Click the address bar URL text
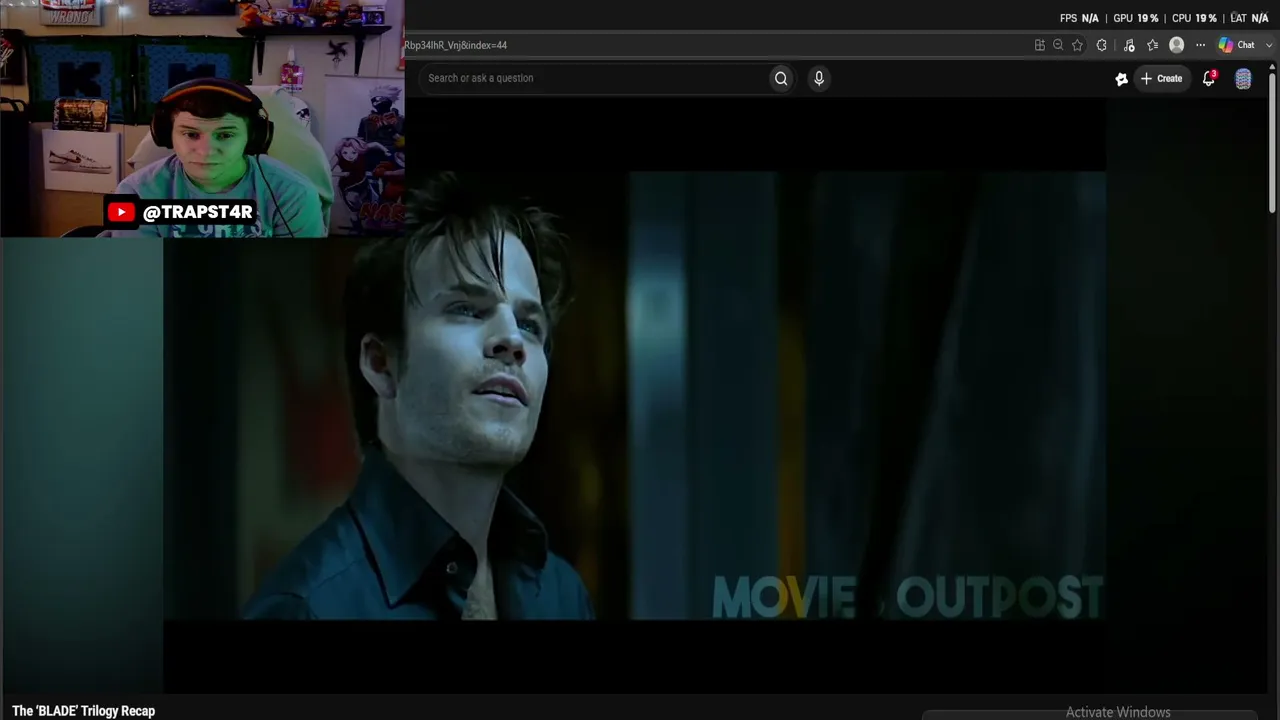 pyautogui.click(x=456, y=45)
